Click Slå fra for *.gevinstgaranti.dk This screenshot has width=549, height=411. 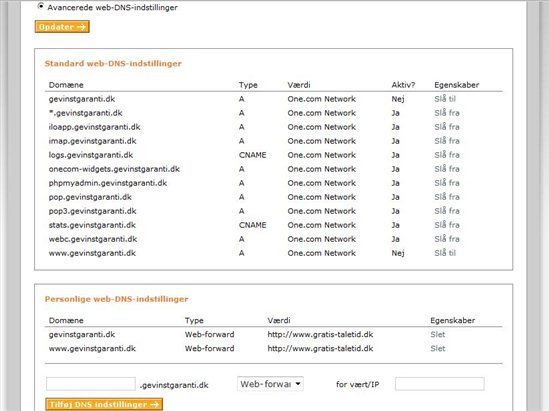[x=447, y=113]
